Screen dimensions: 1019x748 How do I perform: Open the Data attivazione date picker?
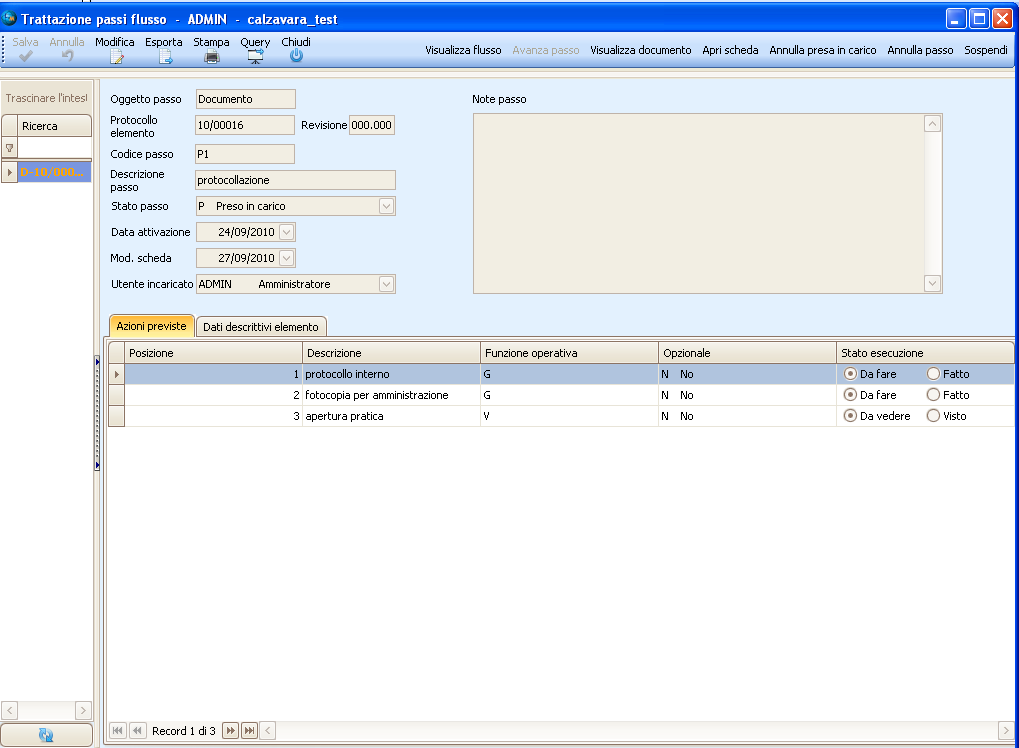[286, 232]
